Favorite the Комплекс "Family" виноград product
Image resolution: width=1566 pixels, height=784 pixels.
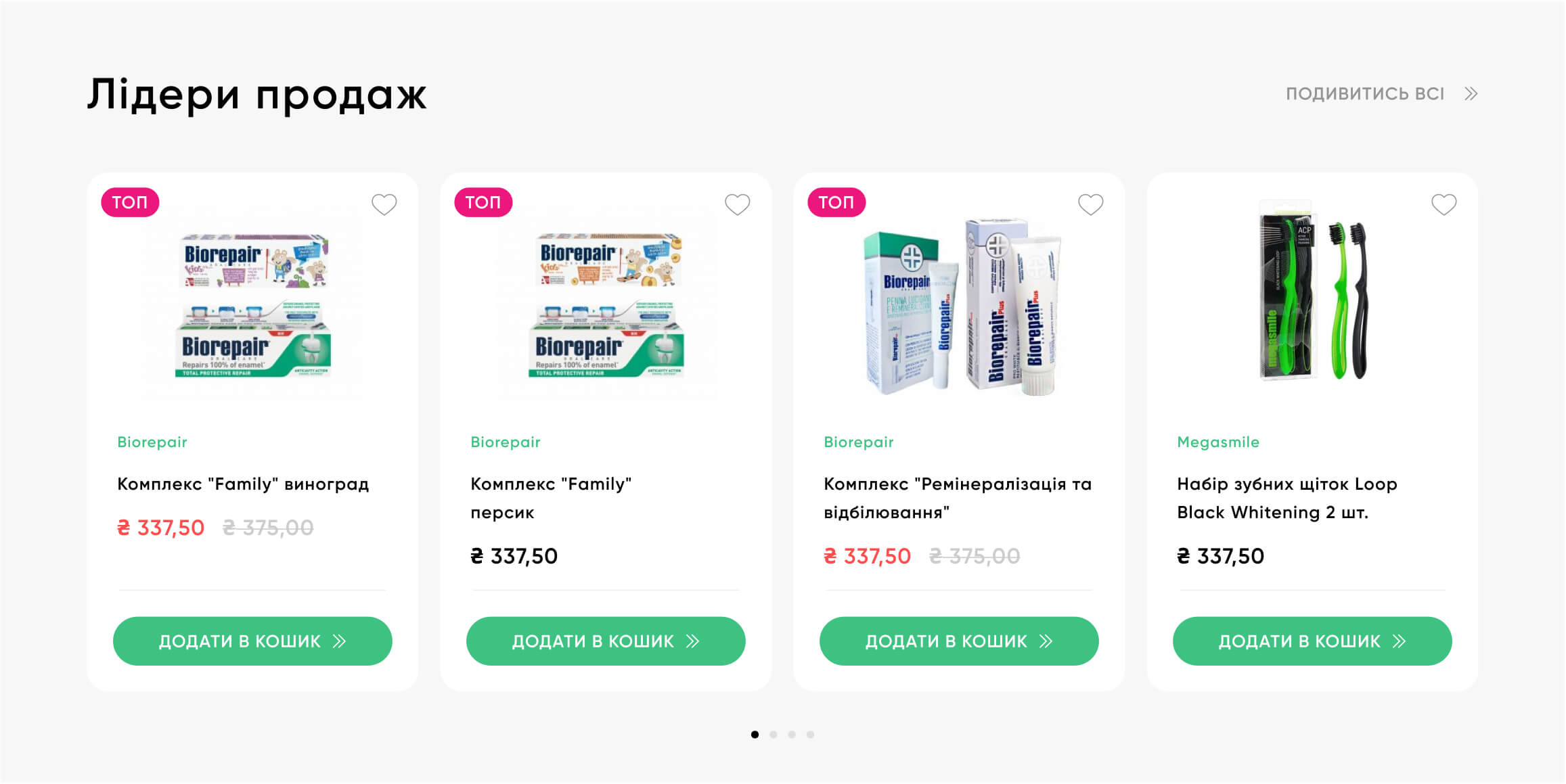[x=384, y=204]
